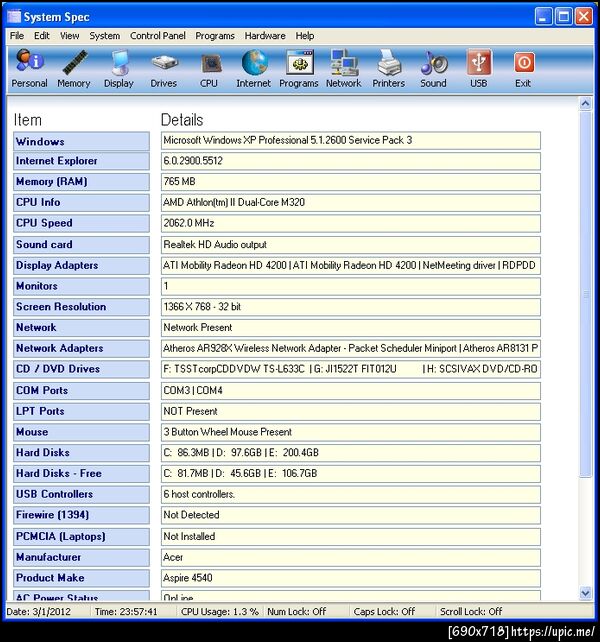Open the Programs toolbar icon
The width and height of the screenshot is (600, 642).
point(299,69)
